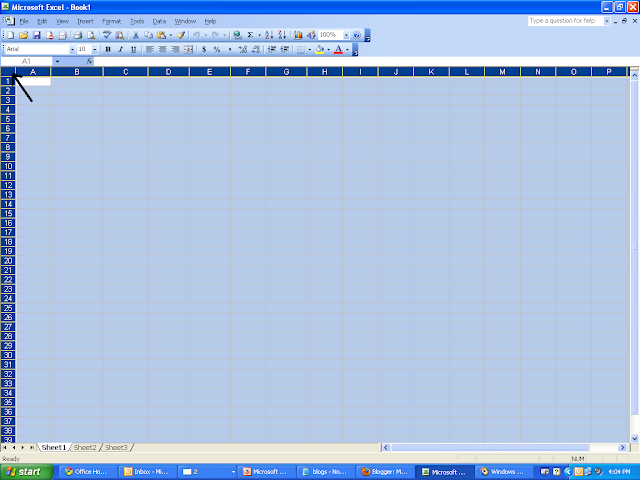
Task: Expand the Borders dropdown arrow
Action: (309, 49)
